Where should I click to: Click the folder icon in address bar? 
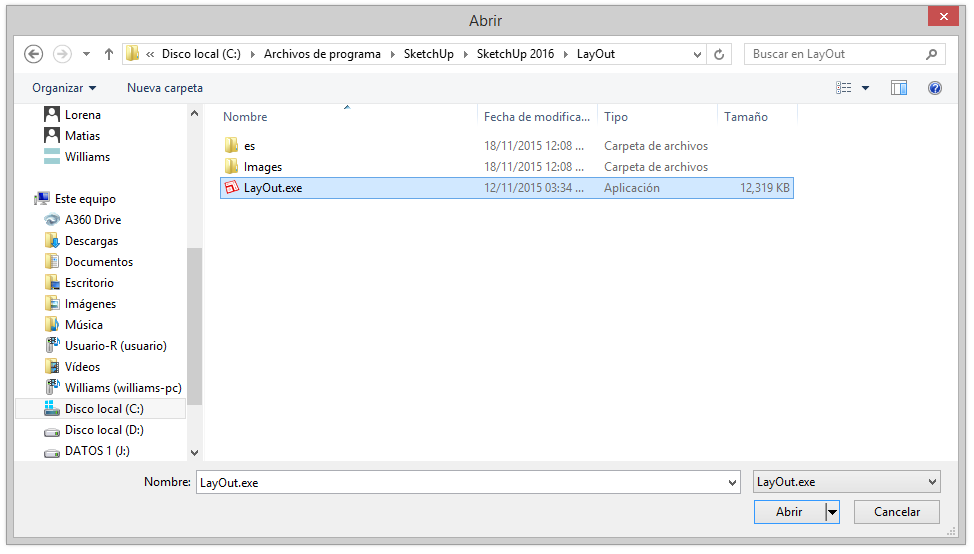[x=132, y=53]
